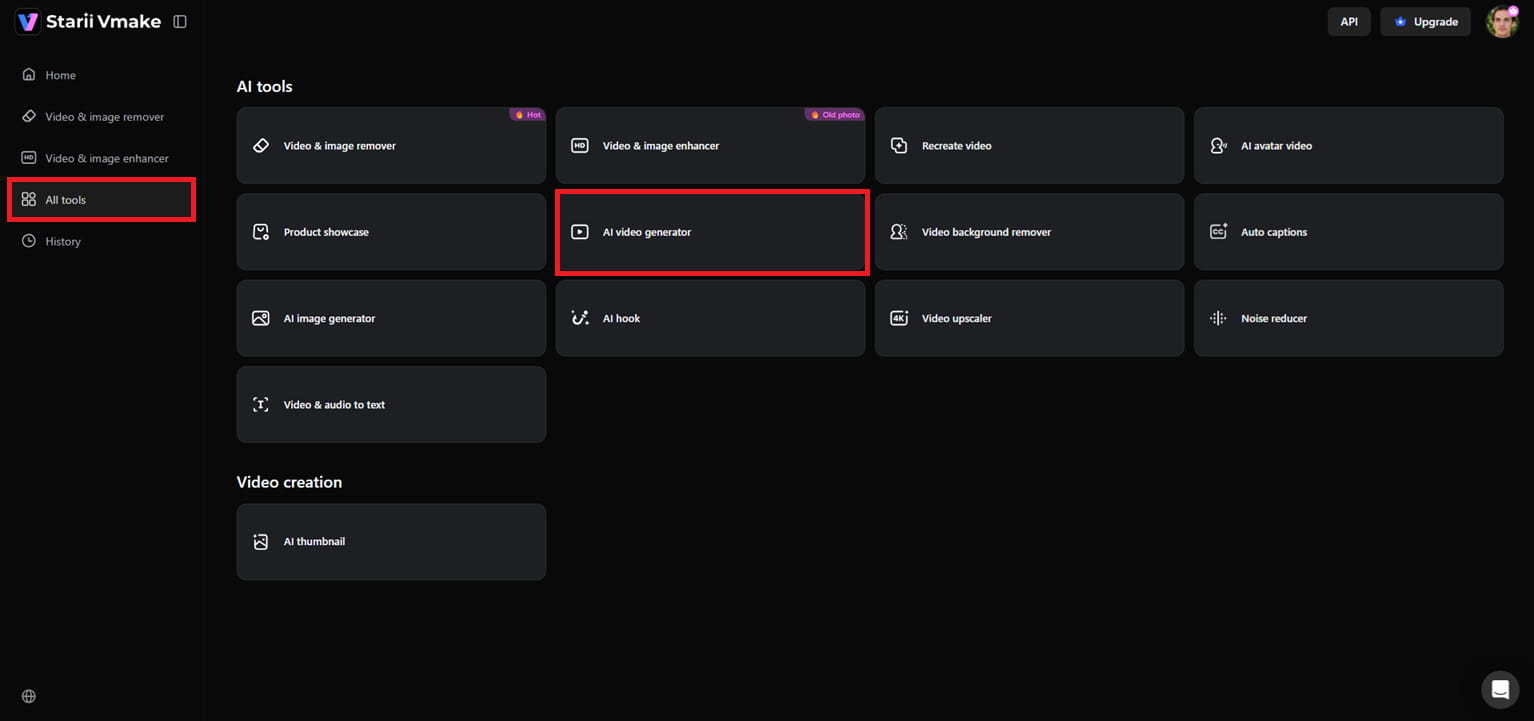Open the AI hook tool card
This screenshot has height=721, width=1534.
point(710,318)
